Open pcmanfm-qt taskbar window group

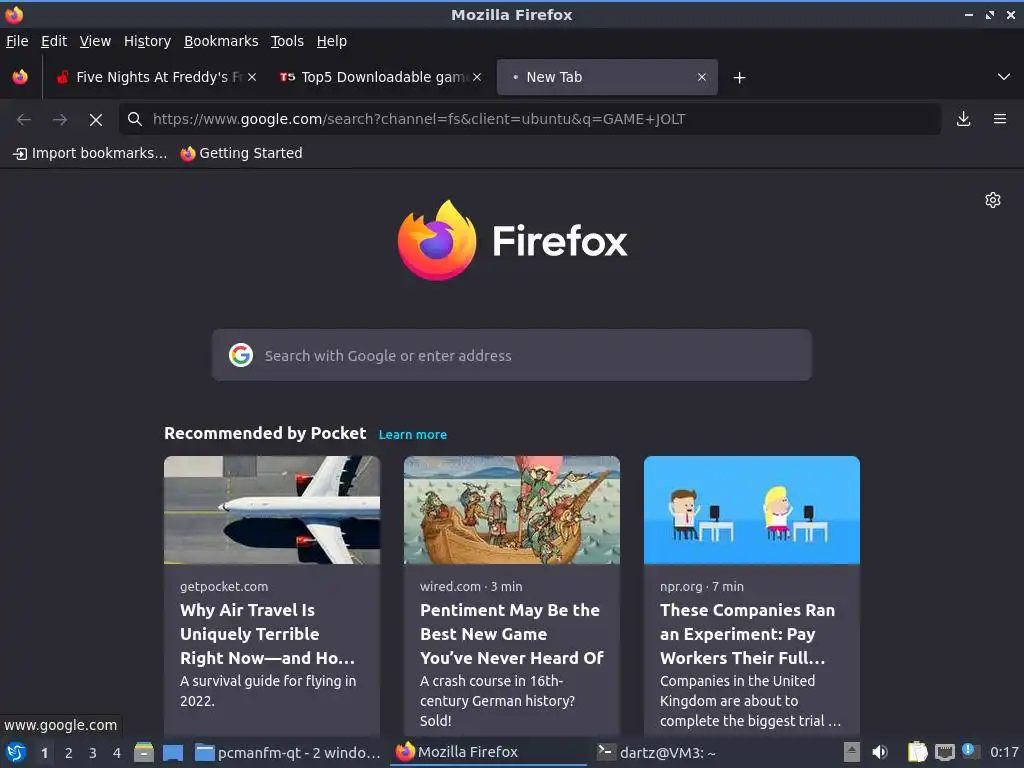click(x=288, y=752)
